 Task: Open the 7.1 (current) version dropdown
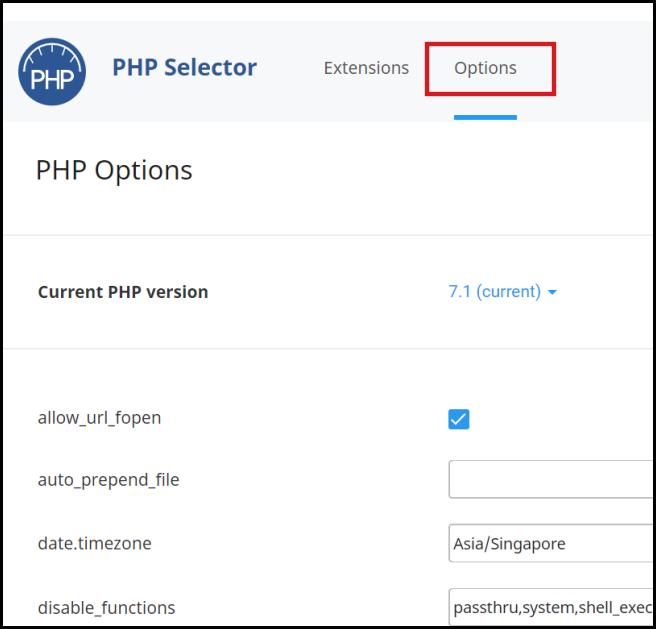click(x=502, y=291)
